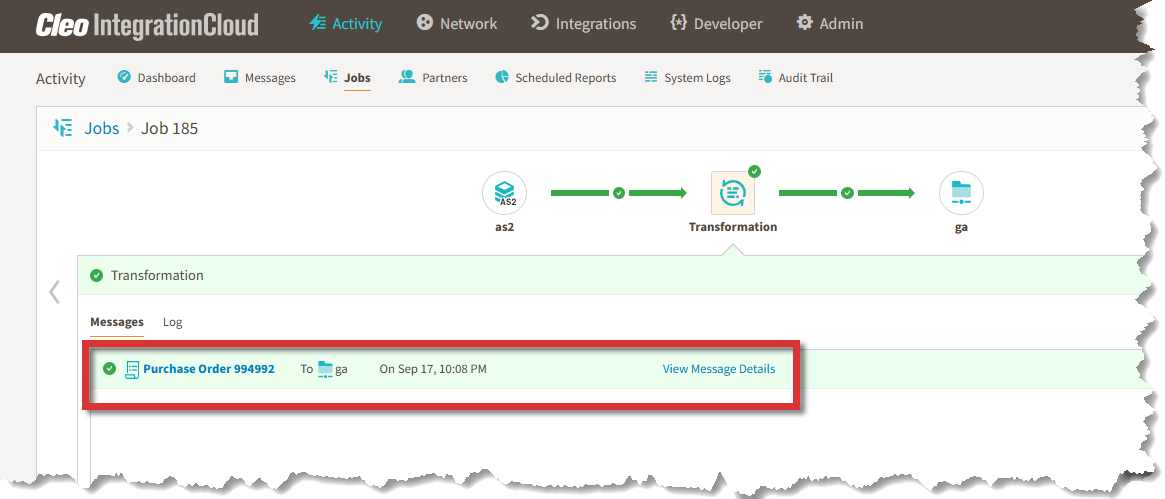Viewport: 1165px width, 499px height.
Task: Click the ga folder icon in message row
Action: [325, 369]
